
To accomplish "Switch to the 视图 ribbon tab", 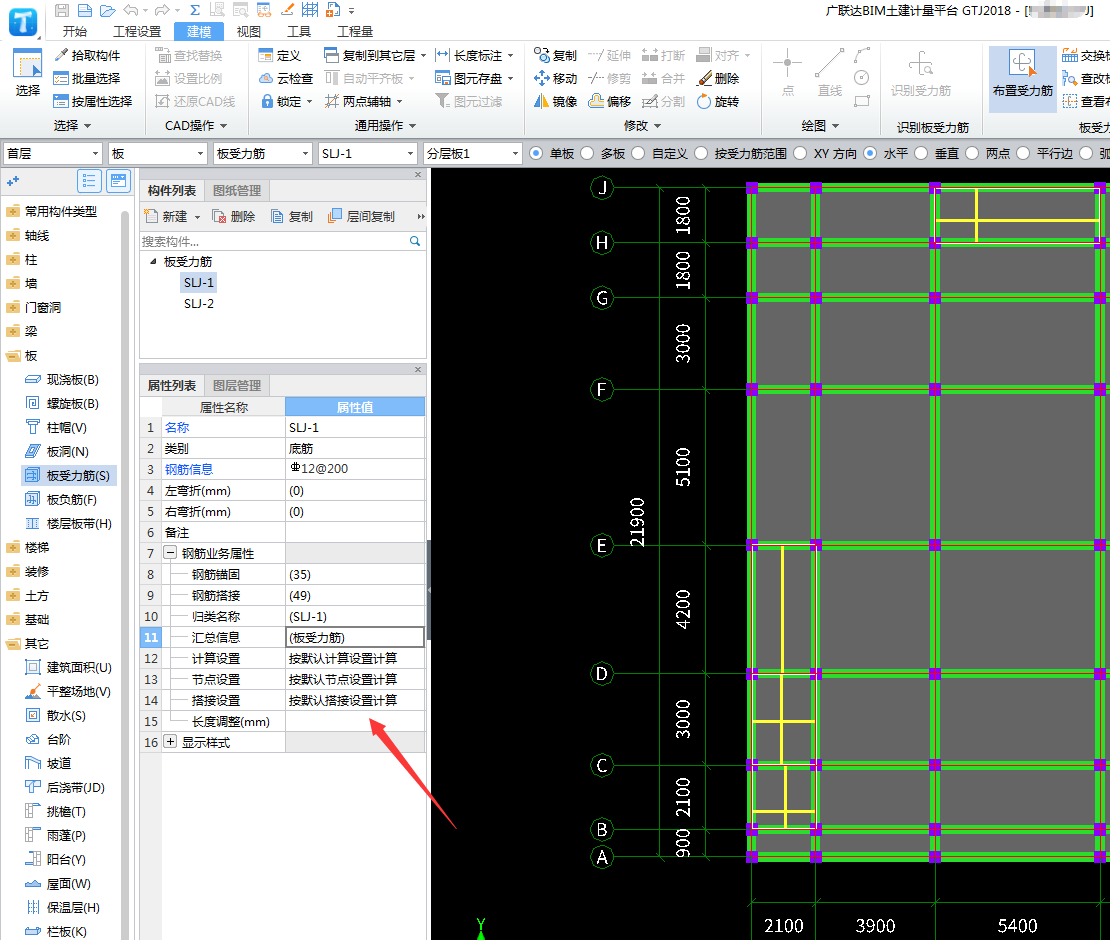I will coord(248,31).
